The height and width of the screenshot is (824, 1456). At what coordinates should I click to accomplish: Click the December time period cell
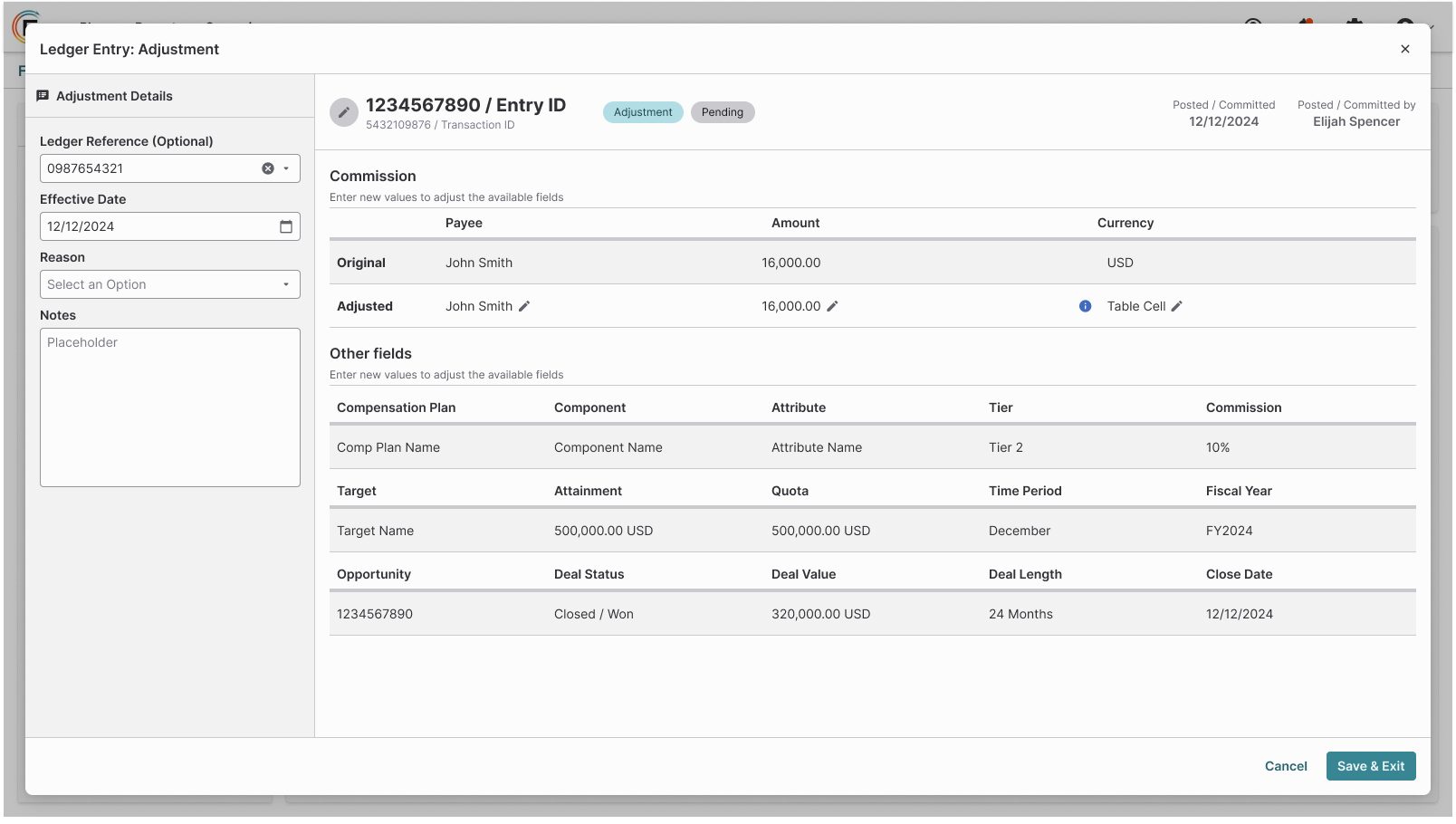click(1020, 531)
